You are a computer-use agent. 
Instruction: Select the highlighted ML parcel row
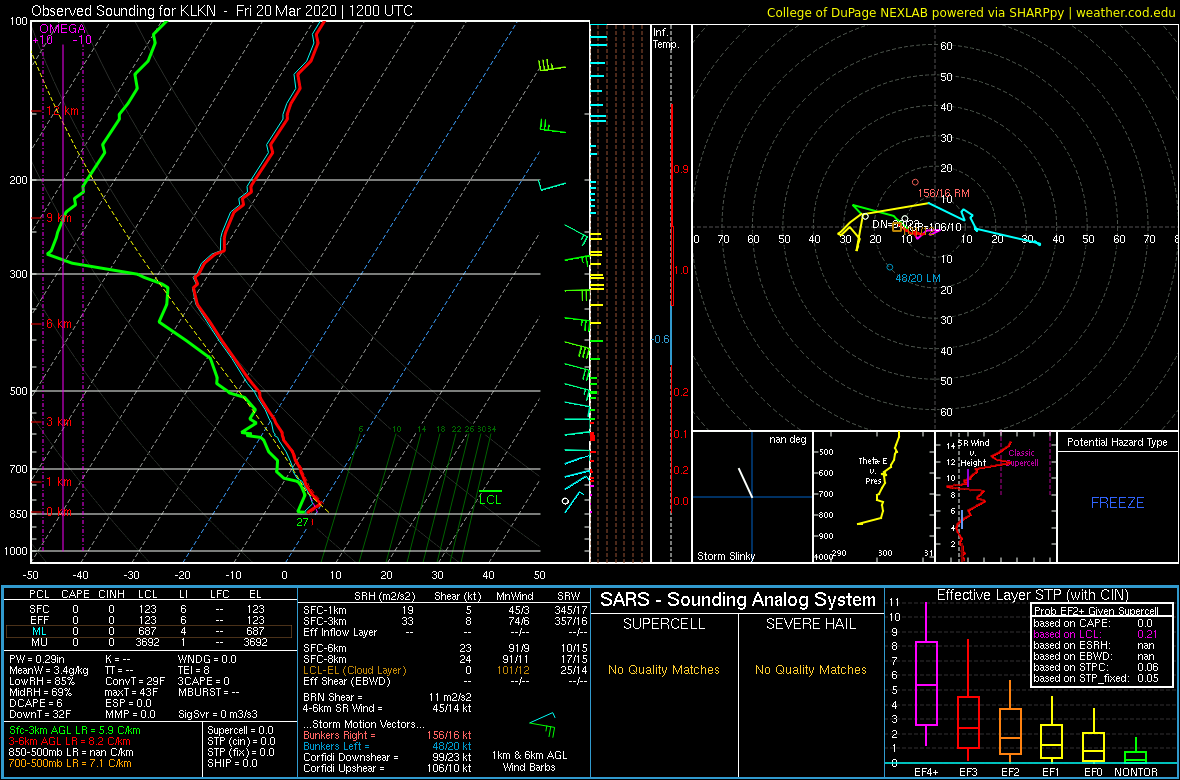(x=149, y=632)
